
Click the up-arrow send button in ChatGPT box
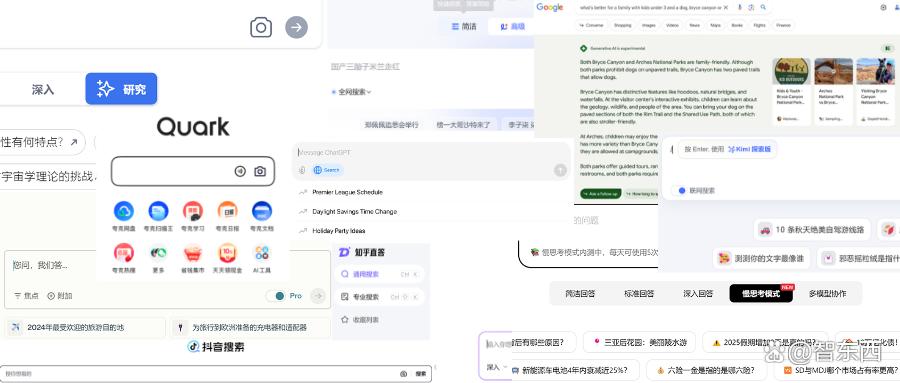click(560, 170)
